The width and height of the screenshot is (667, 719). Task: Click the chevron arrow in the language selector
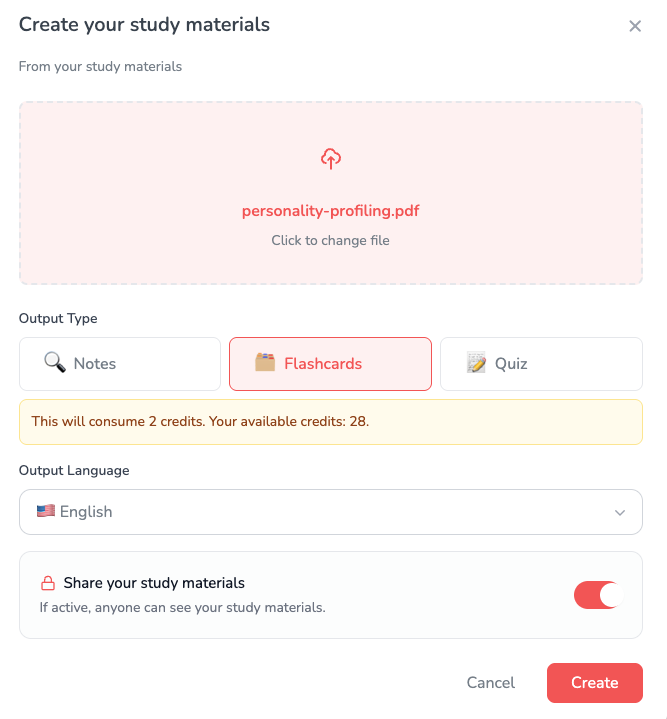coord(620,512)
